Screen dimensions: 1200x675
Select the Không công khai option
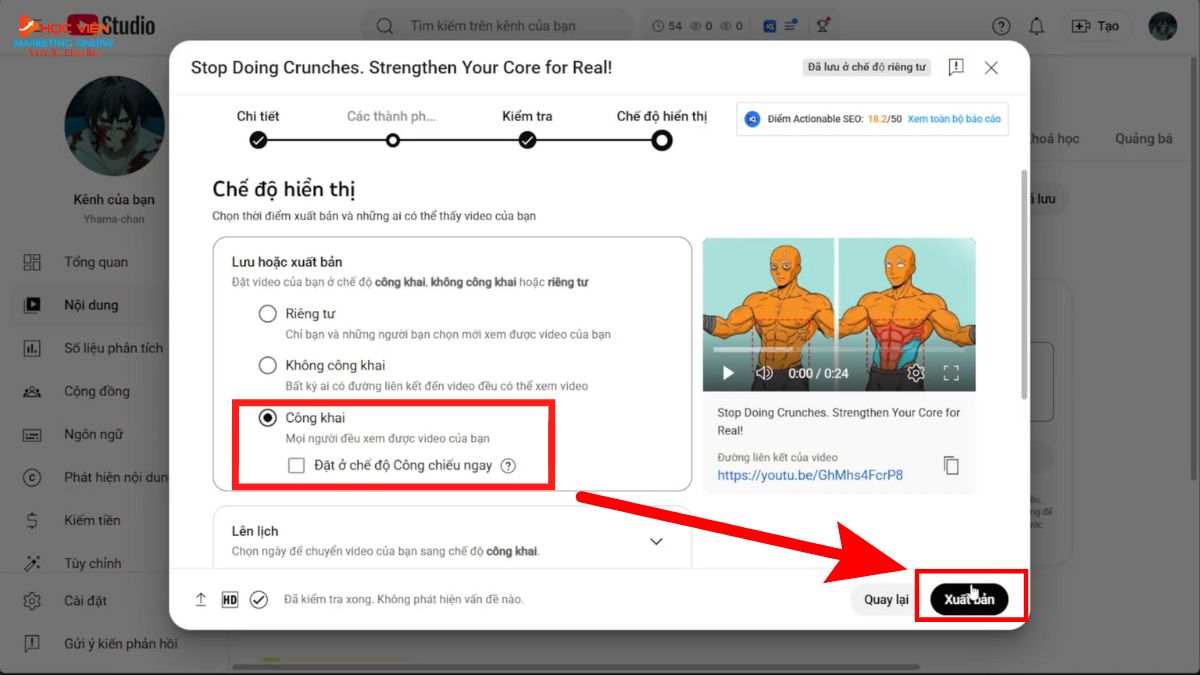tap(268, 365)
